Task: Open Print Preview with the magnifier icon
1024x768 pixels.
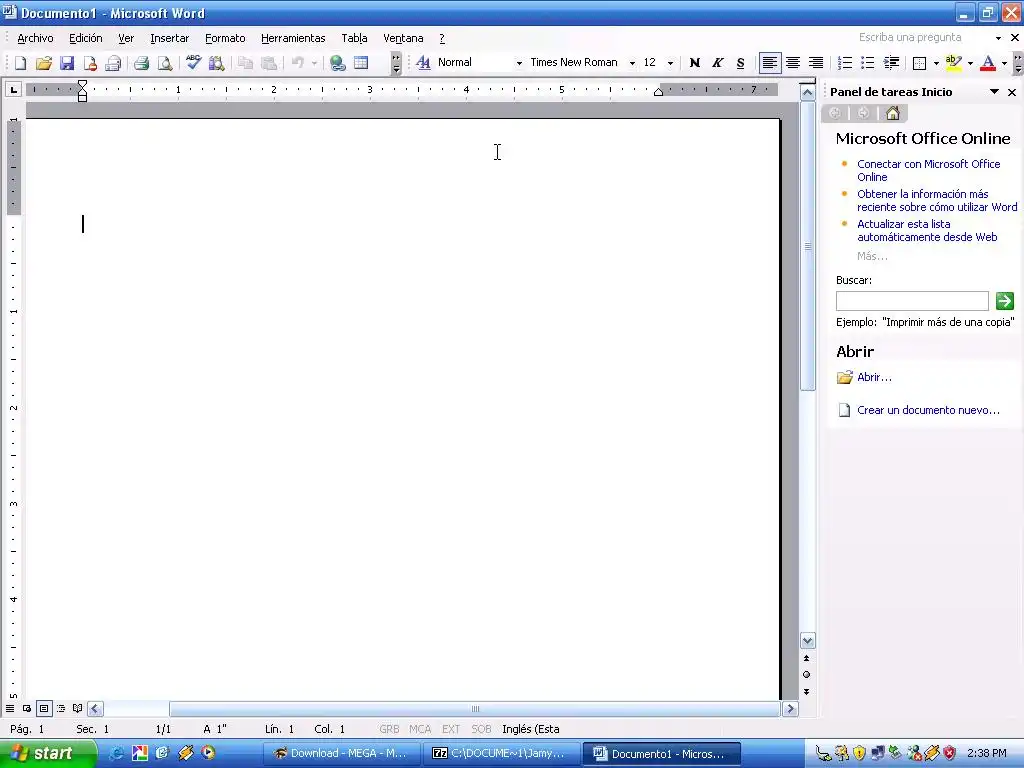Action: coord(165,63)
